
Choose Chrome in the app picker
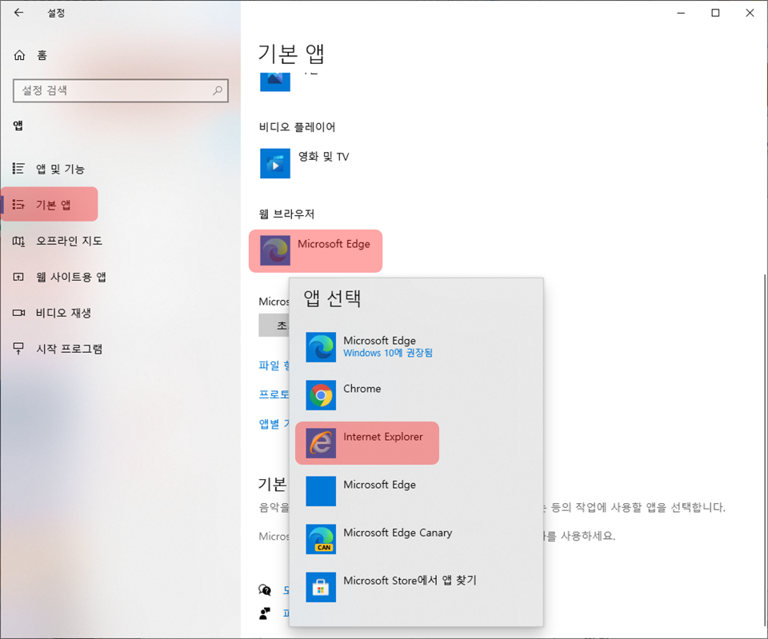[x=416, y=395]
